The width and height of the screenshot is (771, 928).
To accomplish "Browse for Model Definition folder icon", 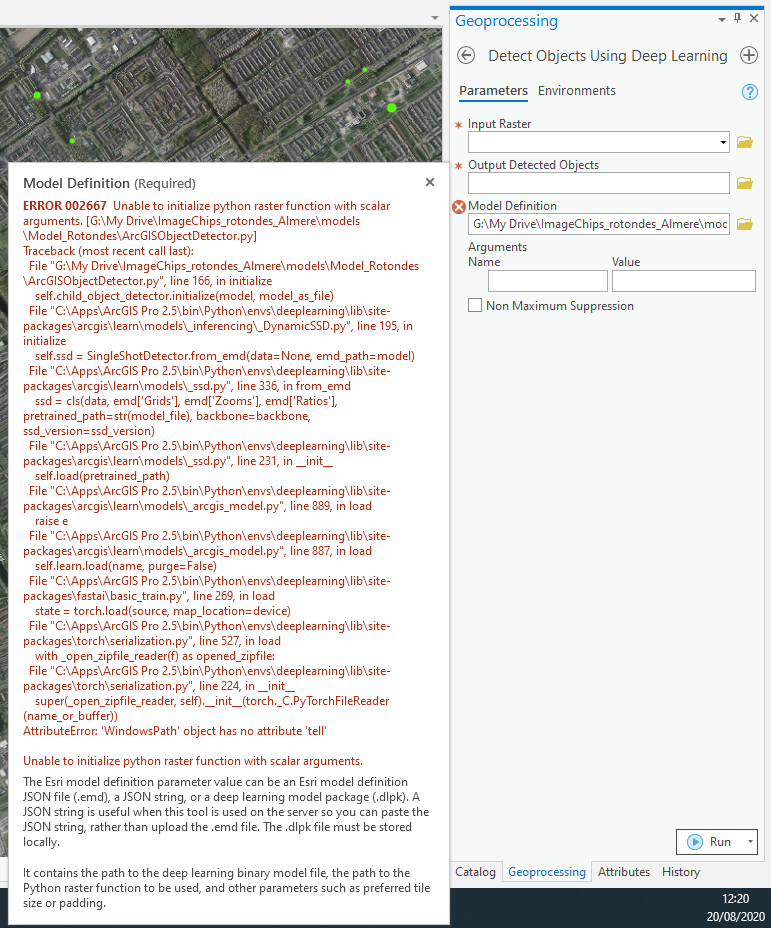I will (x=745, y=224).
